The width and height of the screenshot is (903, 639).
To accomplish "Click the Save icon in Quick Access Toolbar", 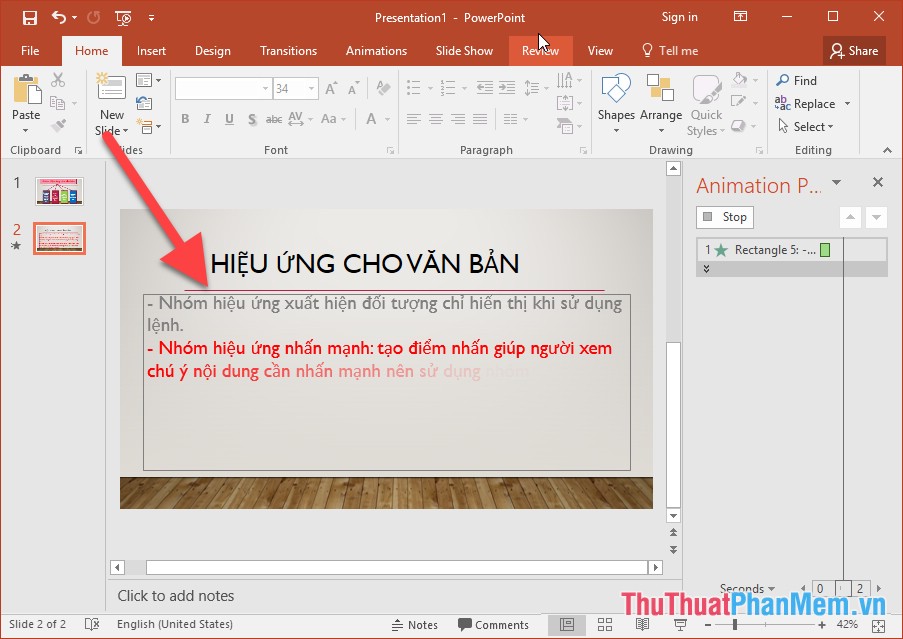I will pos(29,17).
